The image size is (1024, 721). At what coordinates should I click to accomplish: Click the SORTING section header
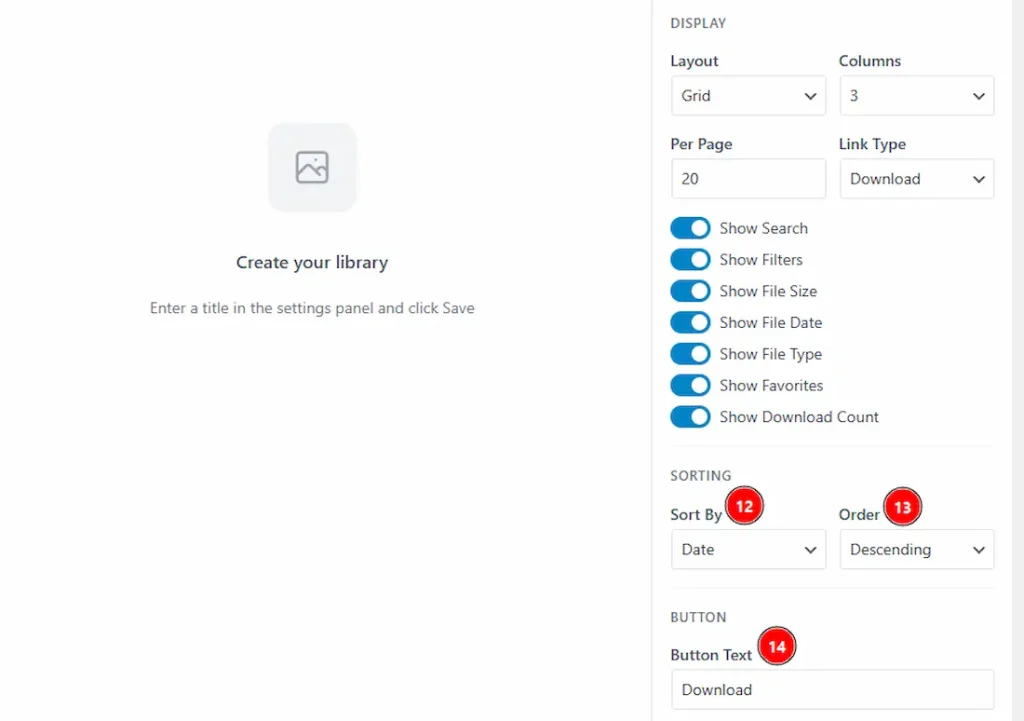(x=700, y=475)
